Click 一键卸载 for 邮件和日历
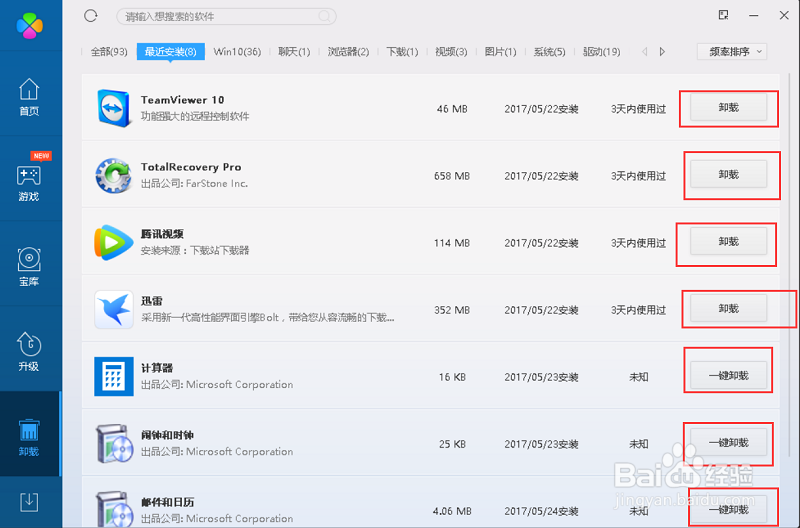 [729, 509]
